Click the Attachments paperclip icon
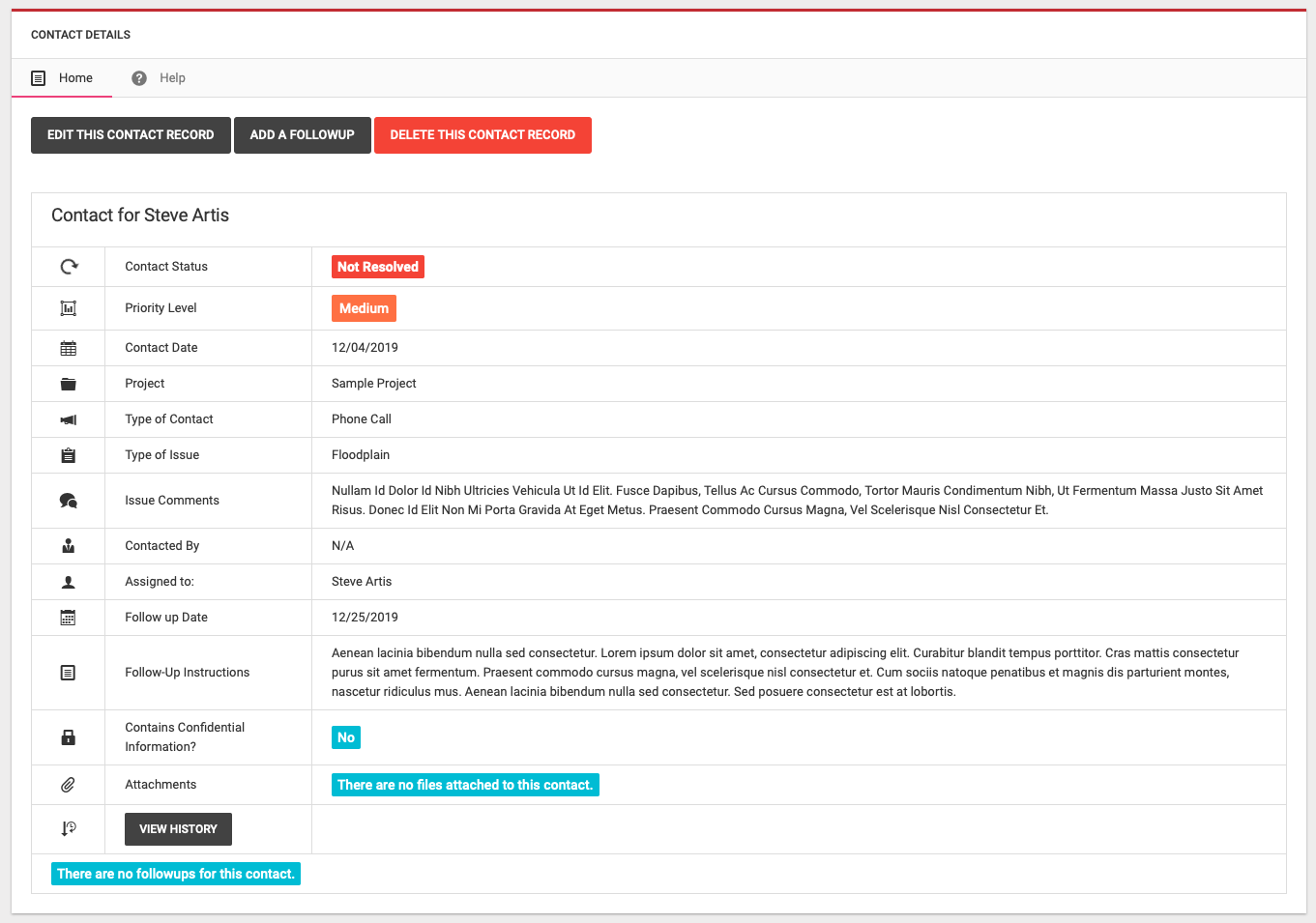Image resolution: width=1316 pixels, height=923 pixels. click(x=69, y=785)
